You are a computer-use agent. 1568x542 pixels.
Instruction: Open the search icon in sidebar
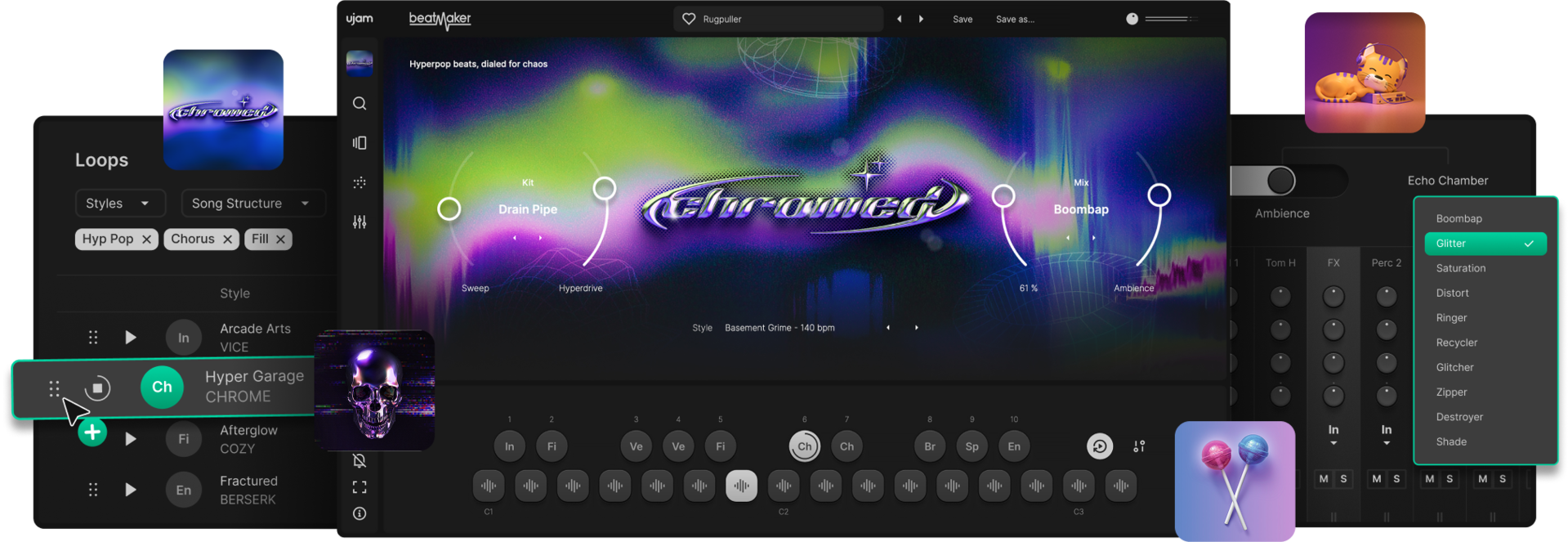click(360, 103)
